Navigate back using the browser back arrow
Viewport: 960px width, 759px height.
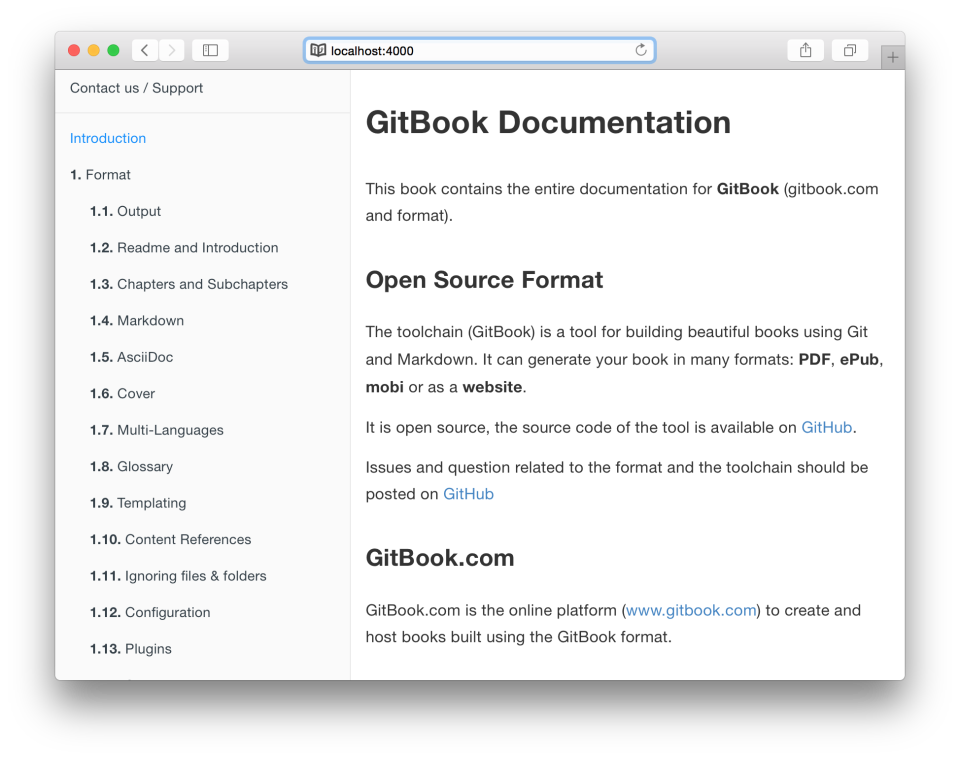pyautogui.click(x=143, y=49)
